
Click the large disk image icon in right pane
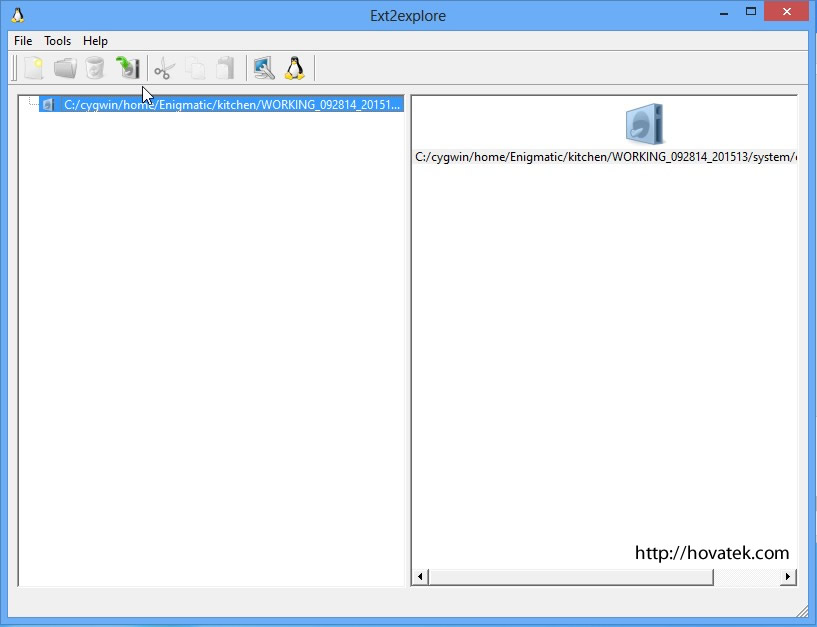click(x=644, y=125)
